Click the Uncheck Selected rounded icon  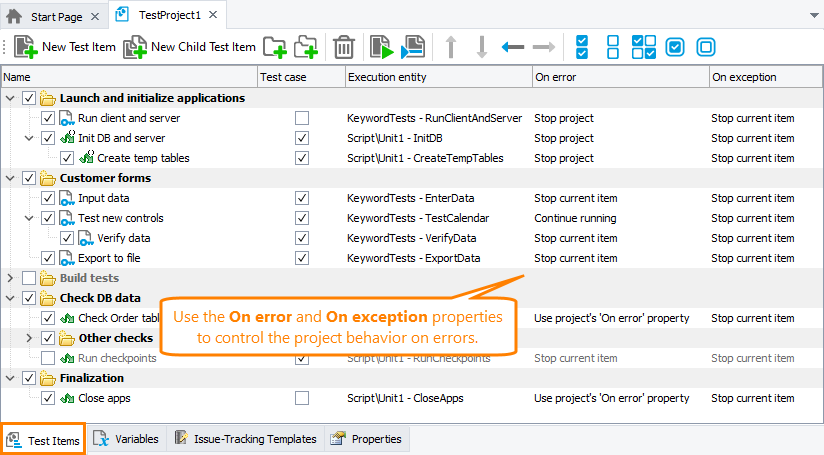[706, 47]
